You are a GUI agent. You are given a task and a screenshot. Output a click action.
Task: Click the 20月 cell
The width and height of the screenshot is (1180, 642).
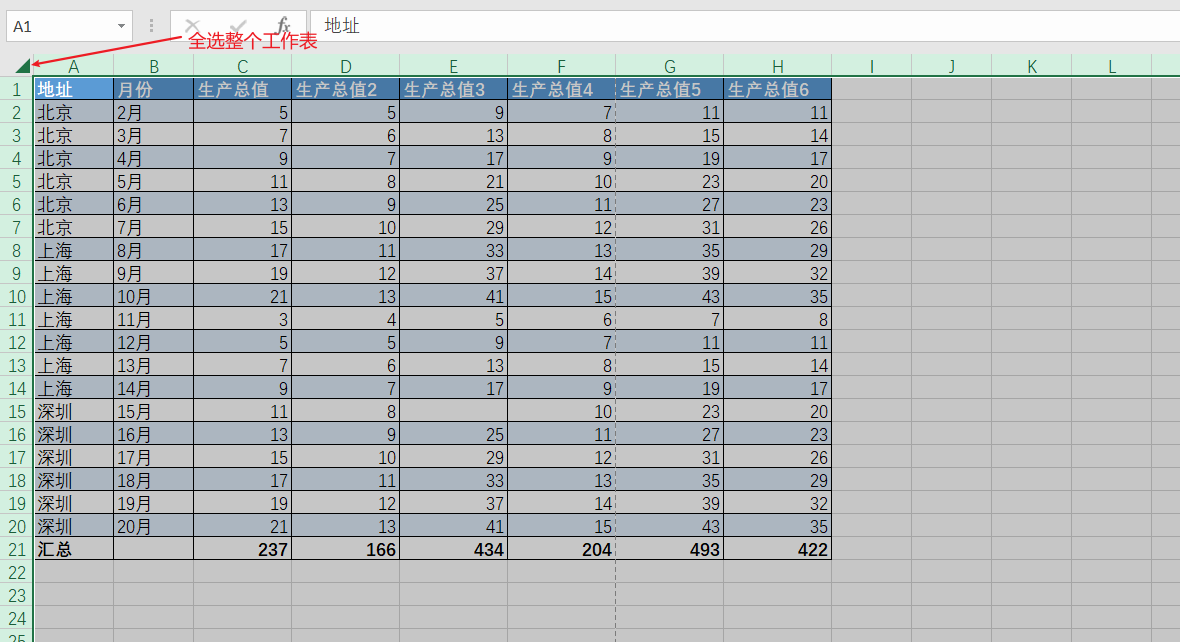pyautogui.click(x=154, y=526)
